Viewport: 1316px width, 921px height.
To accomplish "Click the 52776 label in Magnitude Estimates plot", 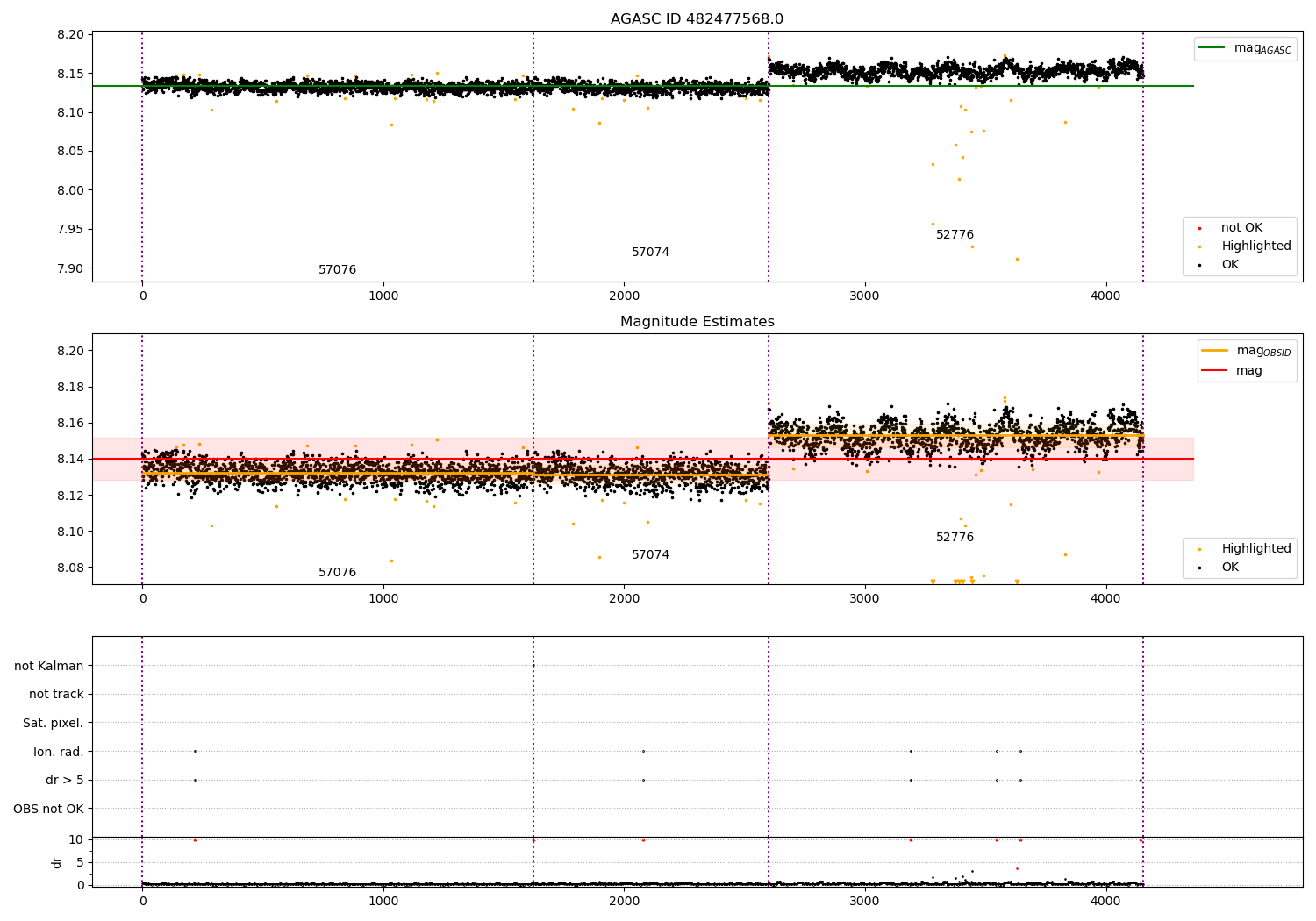I will (x=955, y=538).
